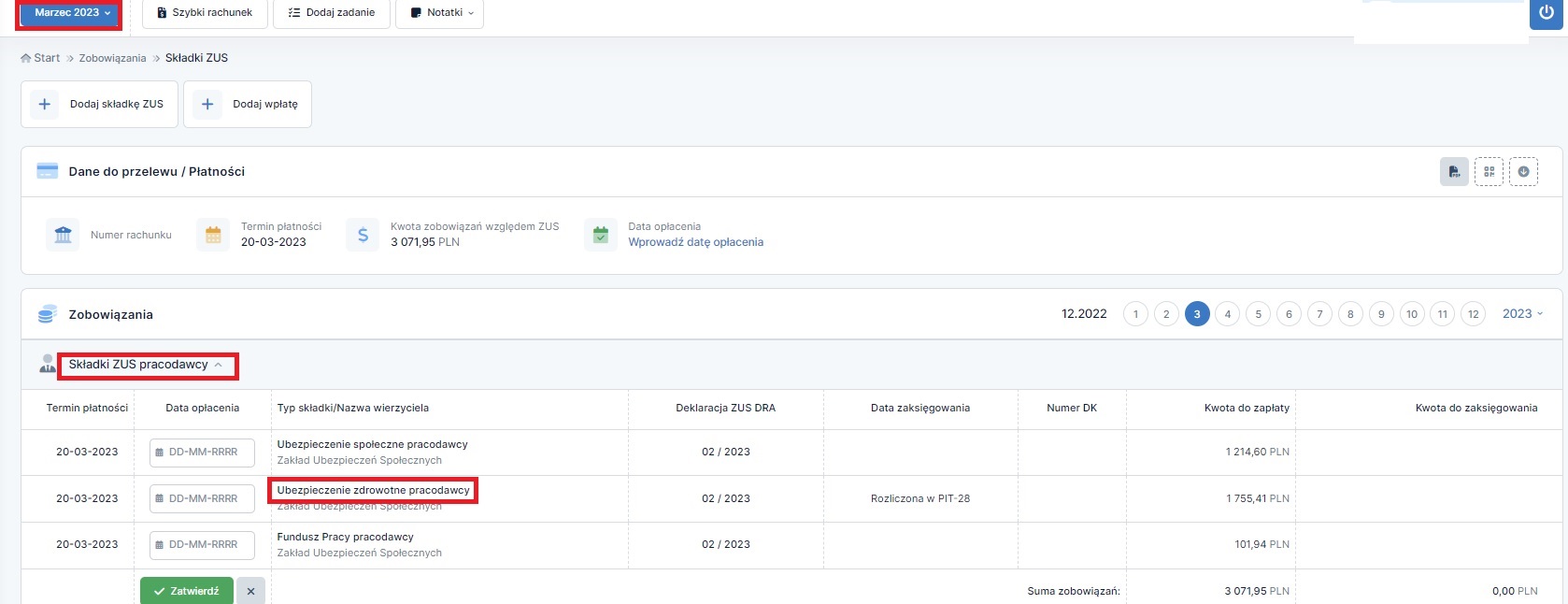Open the 2023 year selector
The width and height of the screenshot is (1568, 604).
1522,314
